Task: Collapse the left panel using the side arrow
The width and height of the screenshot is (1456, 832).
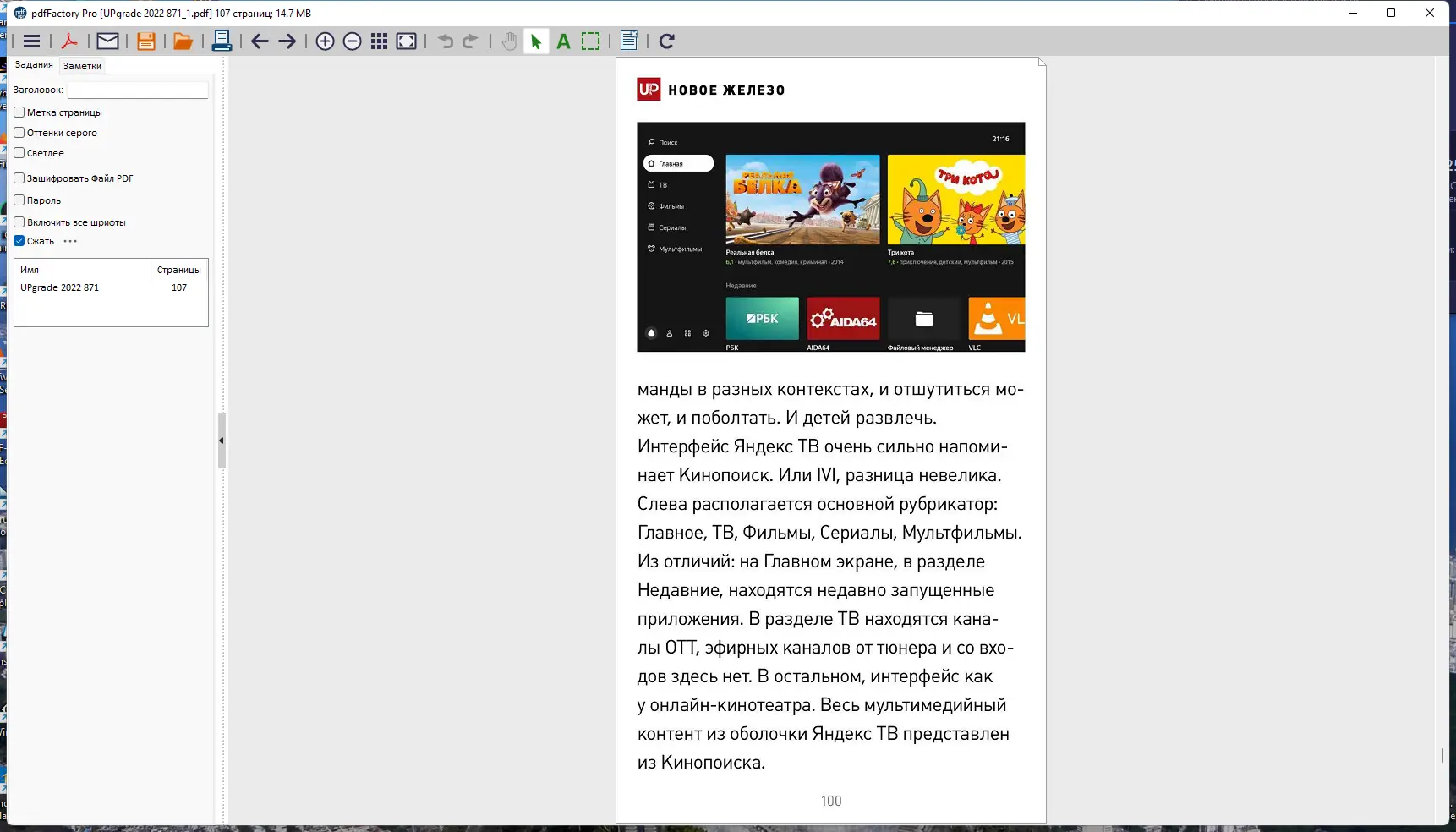Action: click(221, 441)
